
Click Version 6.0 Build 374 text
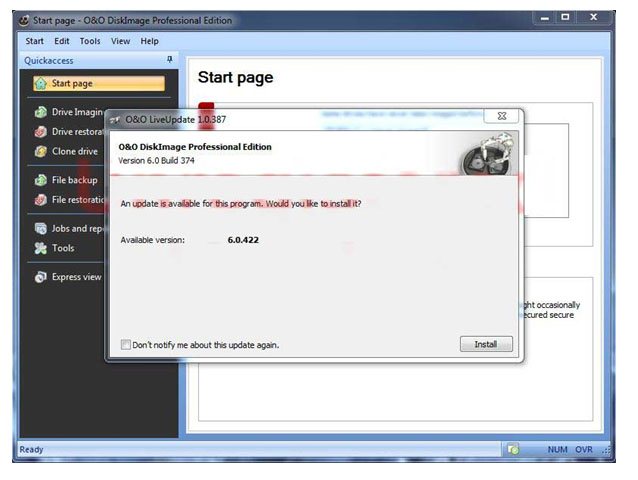click(x=156, y=161)
